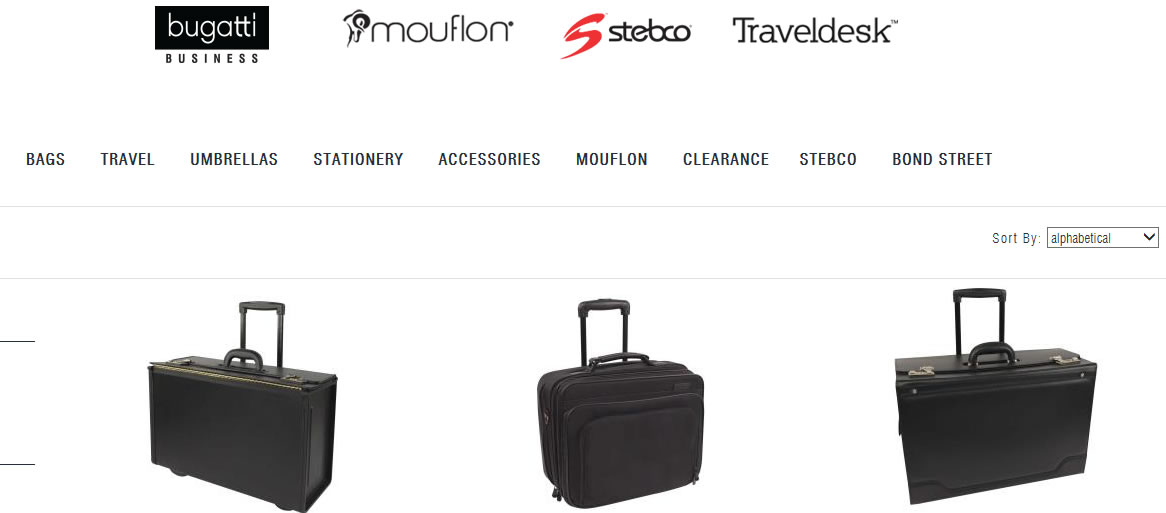This screenshot has width=1166, height=513.
Task: View the gold-trimmed rolling catalog case
Action: [x=243, y=406]
